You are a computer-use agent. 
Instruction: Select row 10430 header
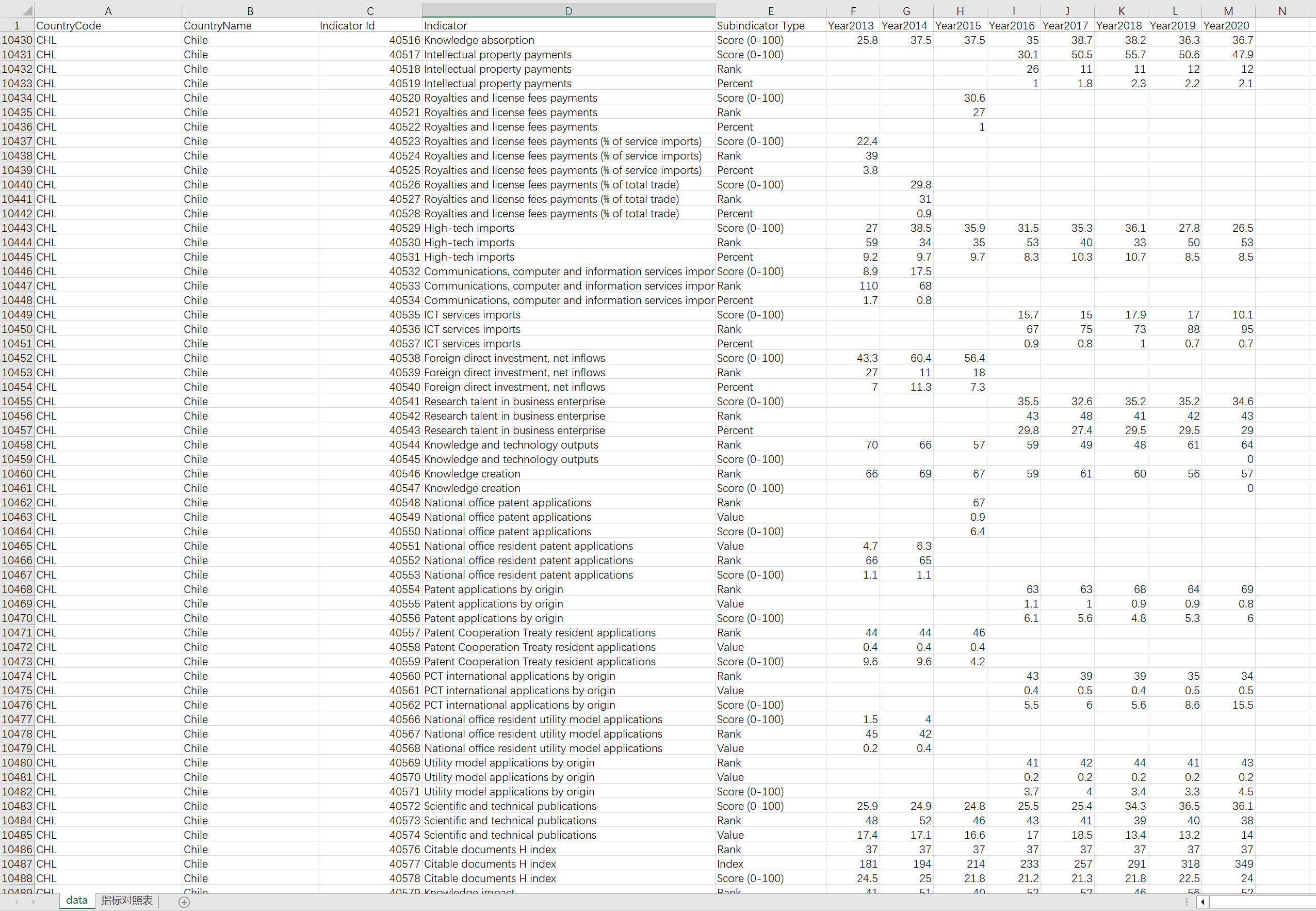(x=17, y=40)
